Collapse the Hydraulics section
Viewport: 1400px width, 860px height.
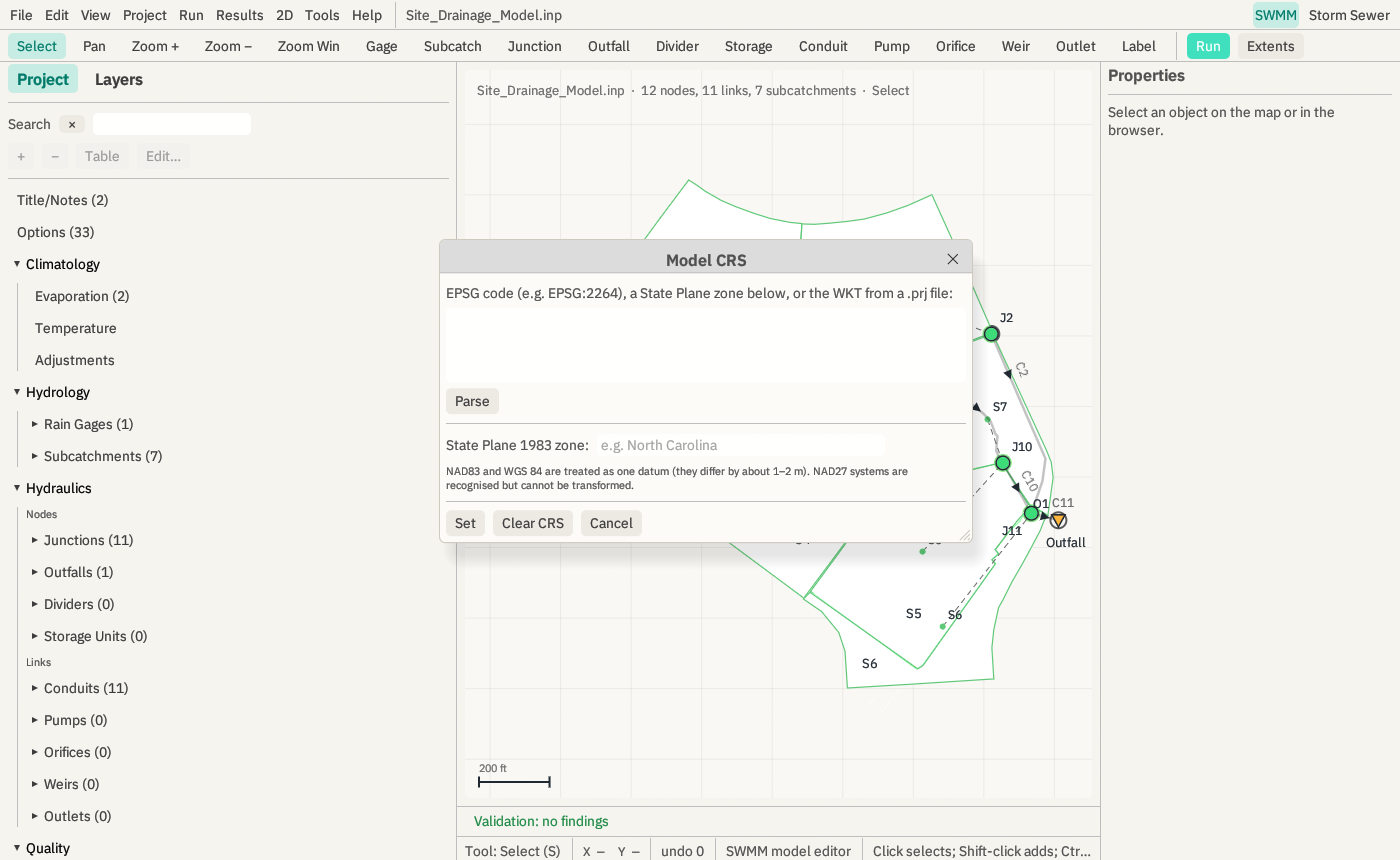pyautogui.click(x=17, y=488)
